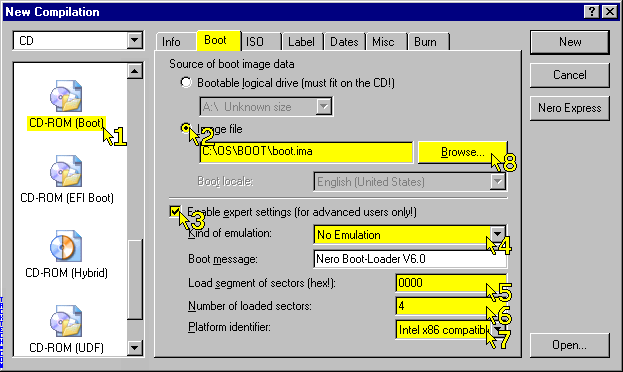Click the up arrow of compilation list scrollbar
This screenshot has width=623, height=372.
pyautogui.click(x=135, y=71)
